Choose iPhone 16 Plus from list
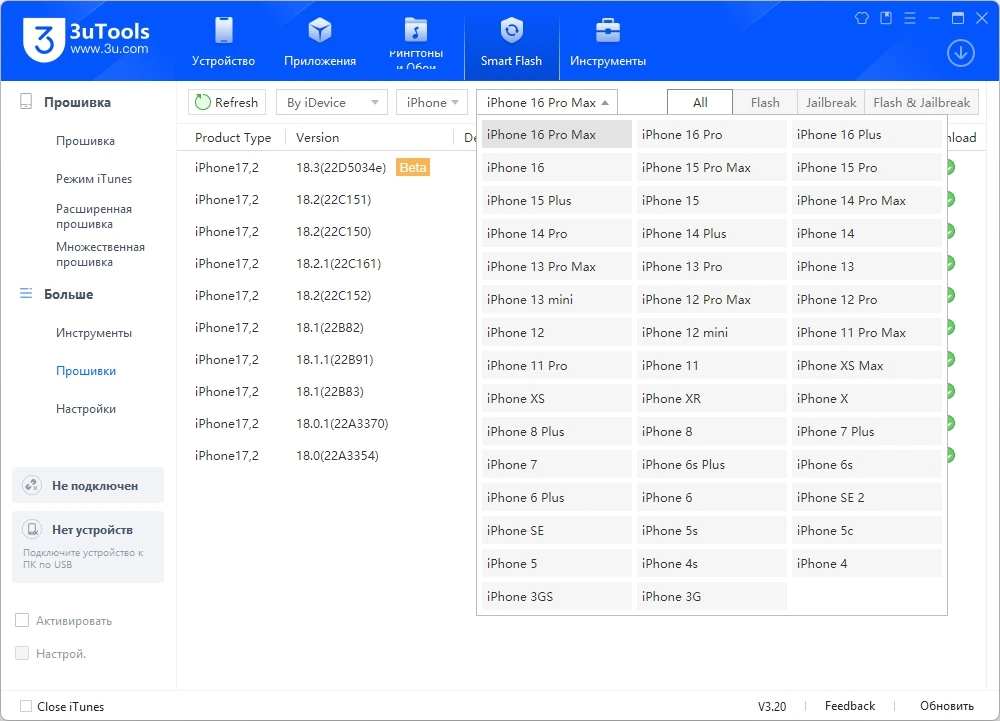This screenshot has height=721, width=1000. pos(866,135)
